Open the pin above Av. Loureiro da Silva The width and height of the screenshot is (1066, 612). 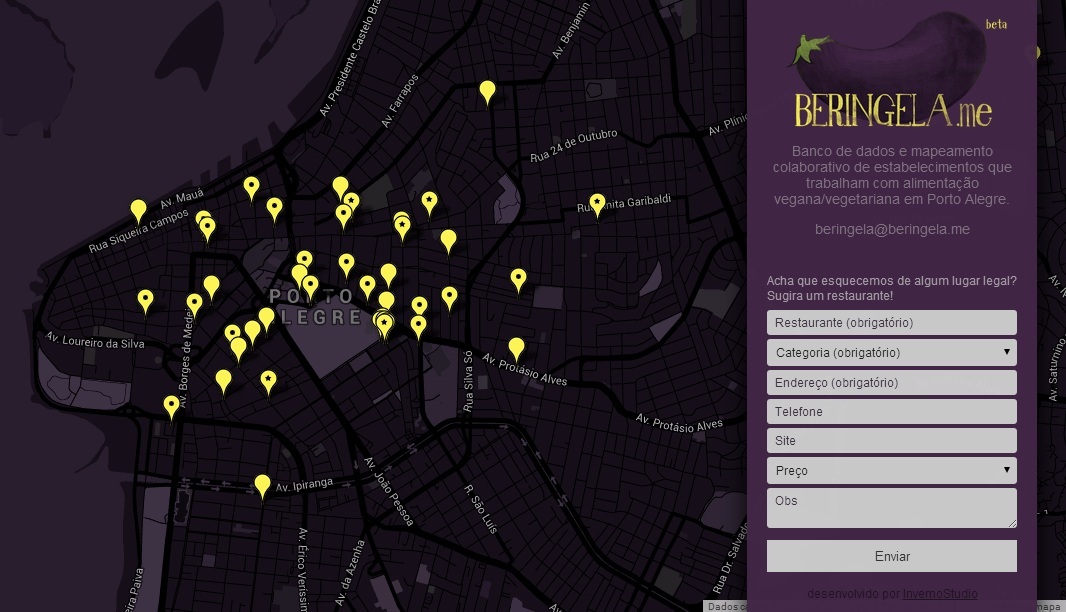[145, 300]
